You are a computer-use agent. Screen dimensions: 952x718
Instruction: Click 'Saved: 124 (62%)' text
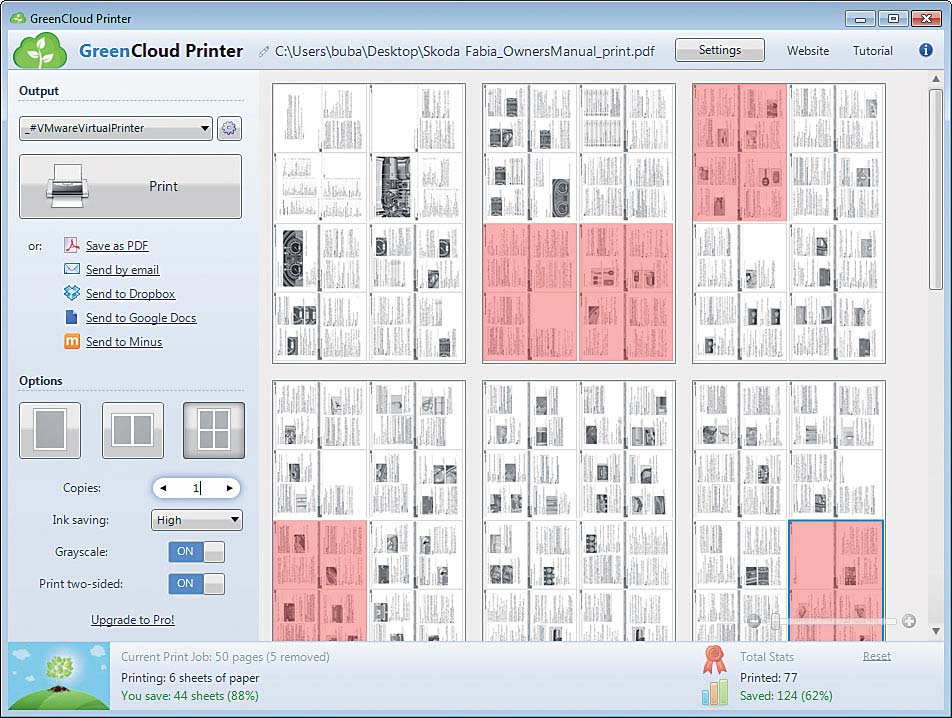click(x=786, y=696)
